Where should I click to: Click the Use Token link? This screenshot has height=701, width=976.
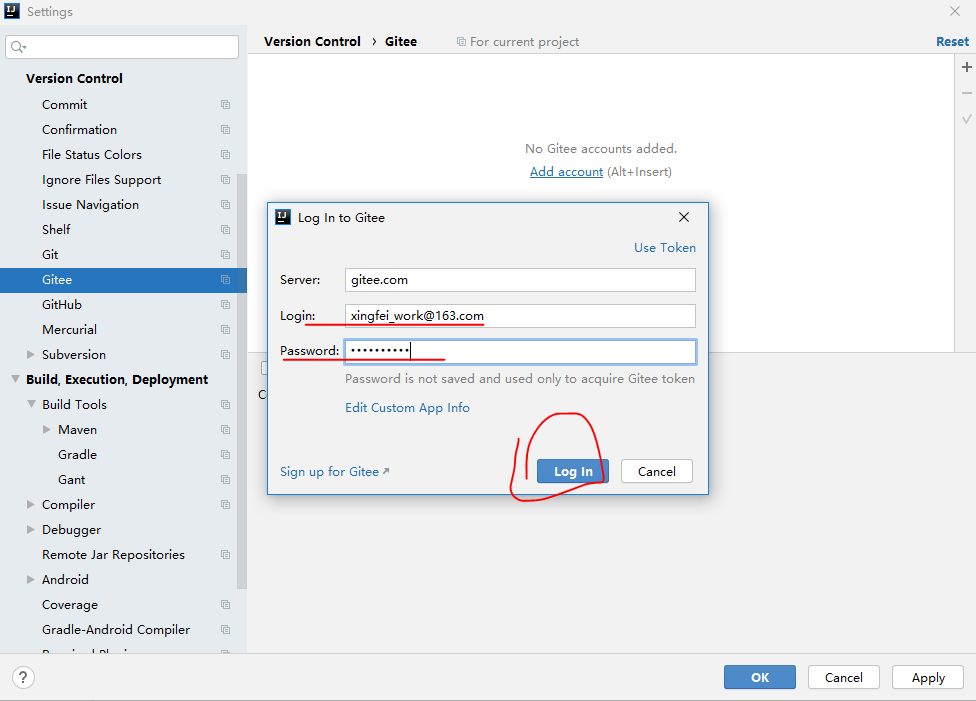[x=665, y=247]
